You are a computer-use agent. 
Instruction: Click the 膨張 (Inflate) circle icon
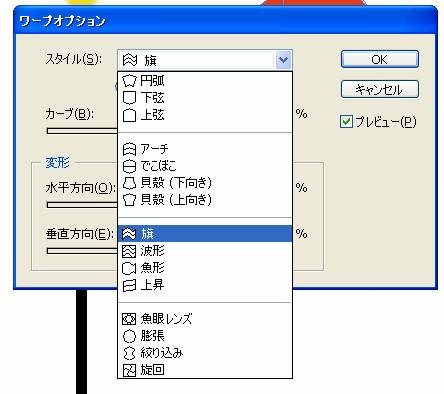point(129,336)
